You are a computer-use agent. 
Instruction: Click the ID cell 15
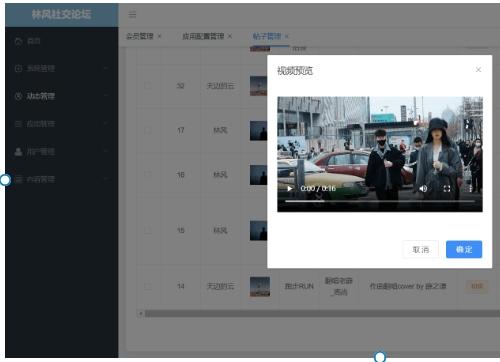pos(180,230)
